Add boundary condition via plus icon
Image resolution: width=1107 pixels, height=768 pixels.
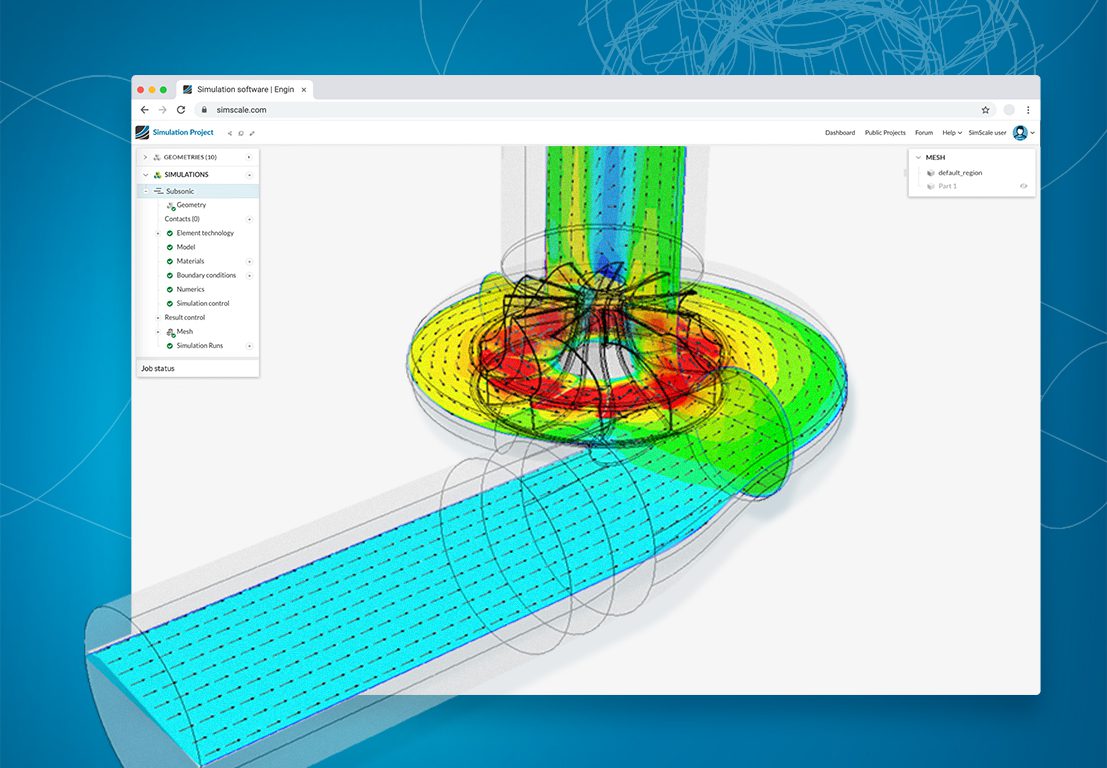249,275
